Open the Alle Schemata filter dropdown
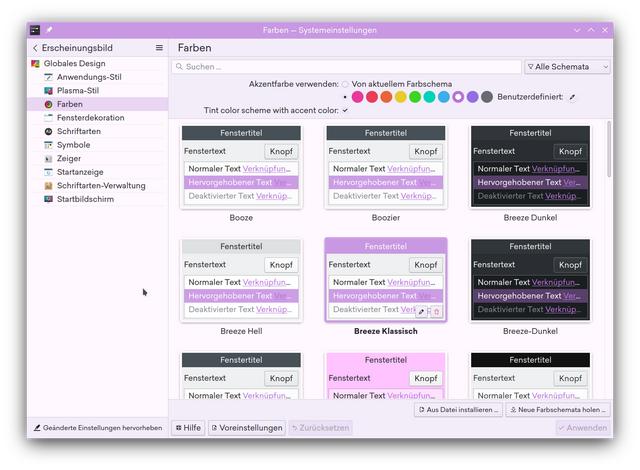Image resolution: width=640 pixels, height=470 pixels. point(567,67)
